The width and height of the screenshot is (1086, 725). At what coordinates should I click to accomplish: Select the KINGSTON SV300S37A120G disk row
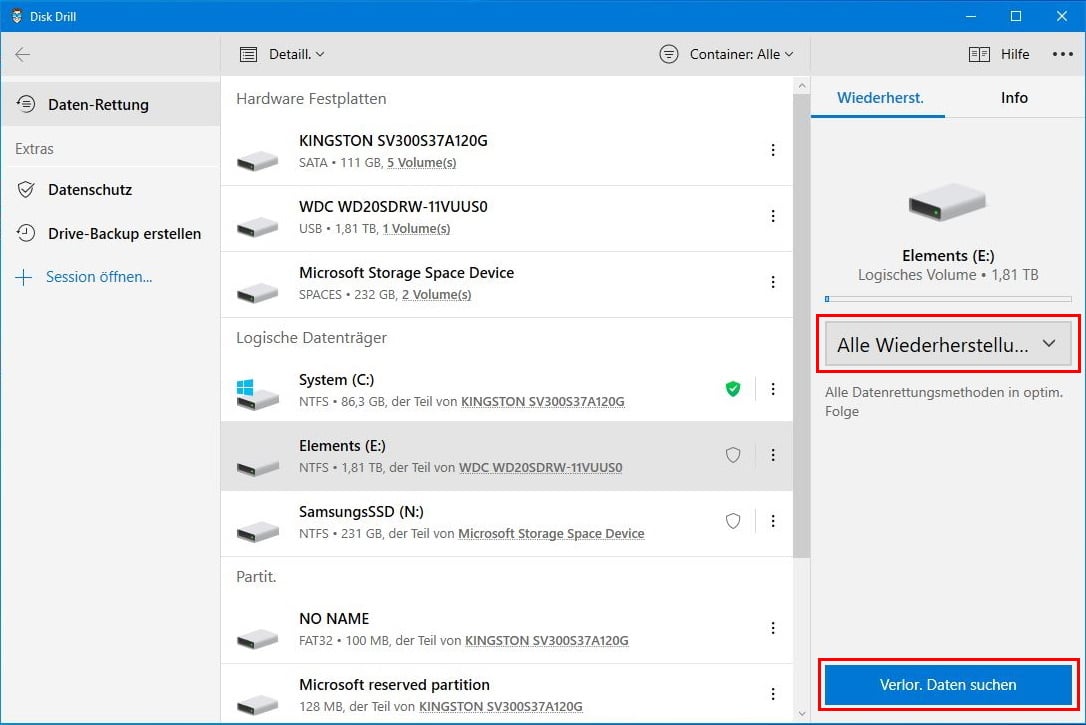coord(507,152)
